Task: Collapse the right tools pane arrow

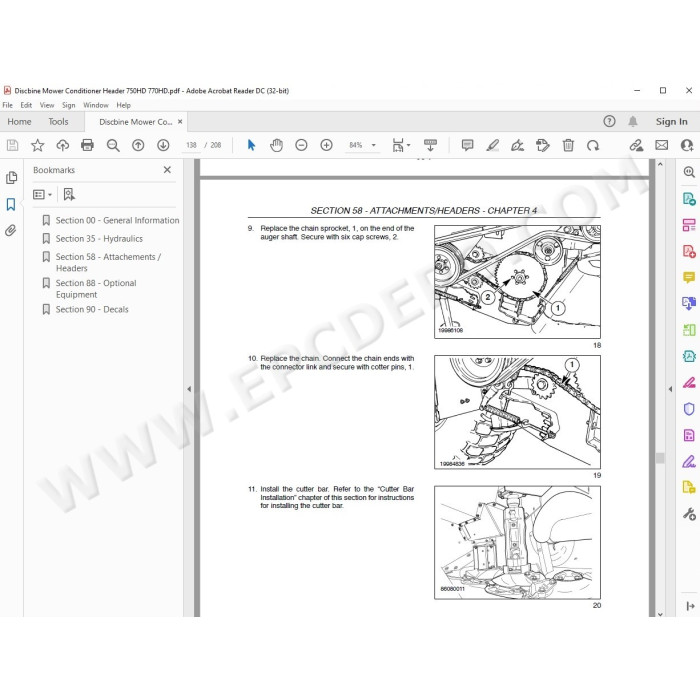Action: pyautogui.click(x=670, y=389)
